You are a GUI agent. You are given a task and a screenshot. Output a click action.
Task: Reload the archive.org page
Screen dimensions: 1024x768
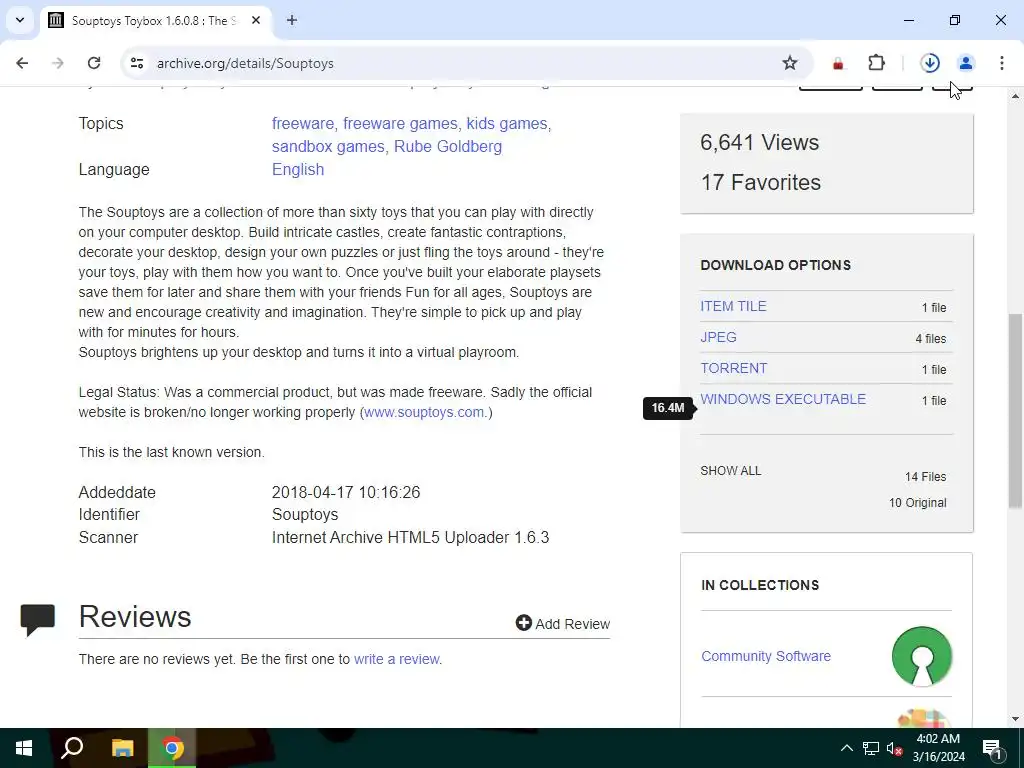pyautogui.click(x=94, y=63)
